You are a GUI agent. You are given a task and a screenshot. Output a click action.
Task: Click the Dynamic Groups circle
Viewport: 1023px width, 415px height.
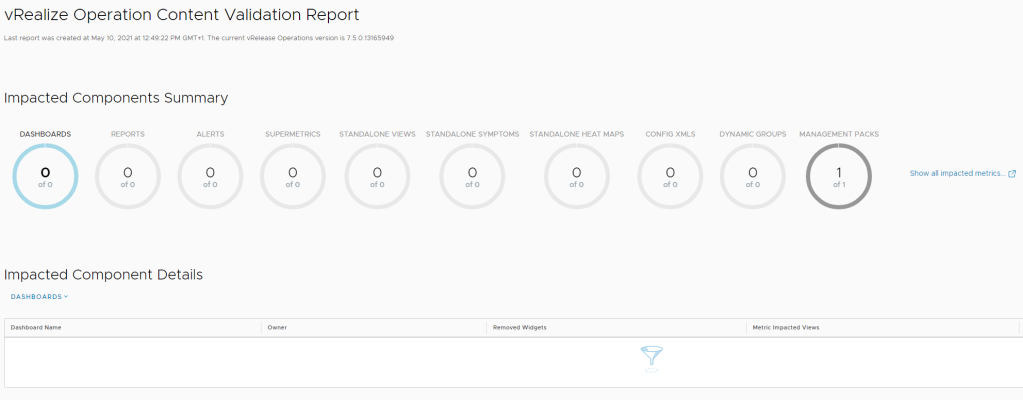(752, 177)
